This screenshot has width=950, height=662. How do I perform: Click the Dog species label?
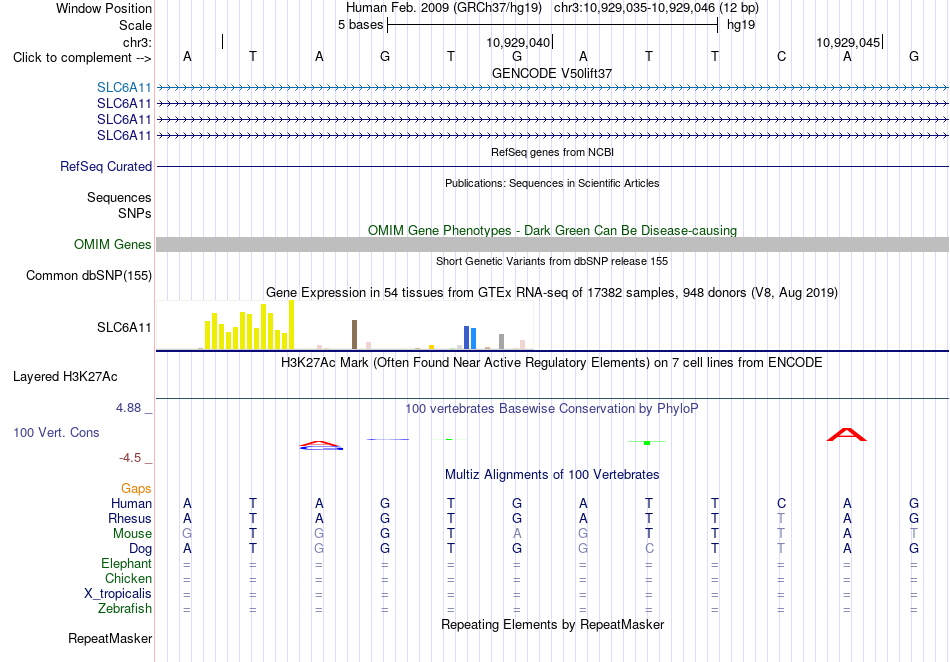coord(140,549)
